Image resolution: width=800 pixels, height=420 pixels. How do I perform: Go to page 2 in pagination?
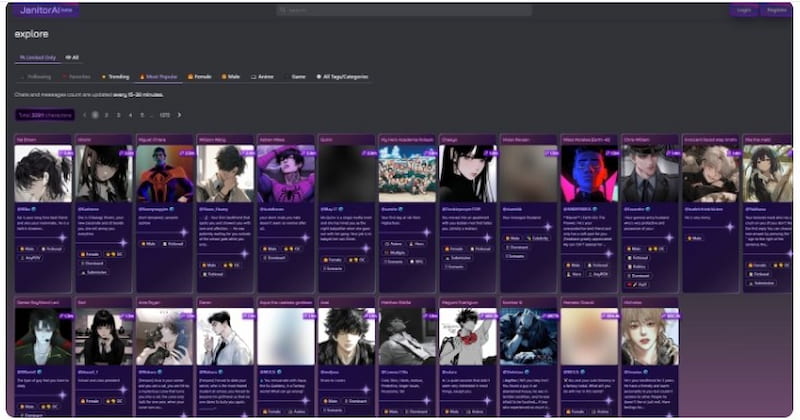[106, 115]
